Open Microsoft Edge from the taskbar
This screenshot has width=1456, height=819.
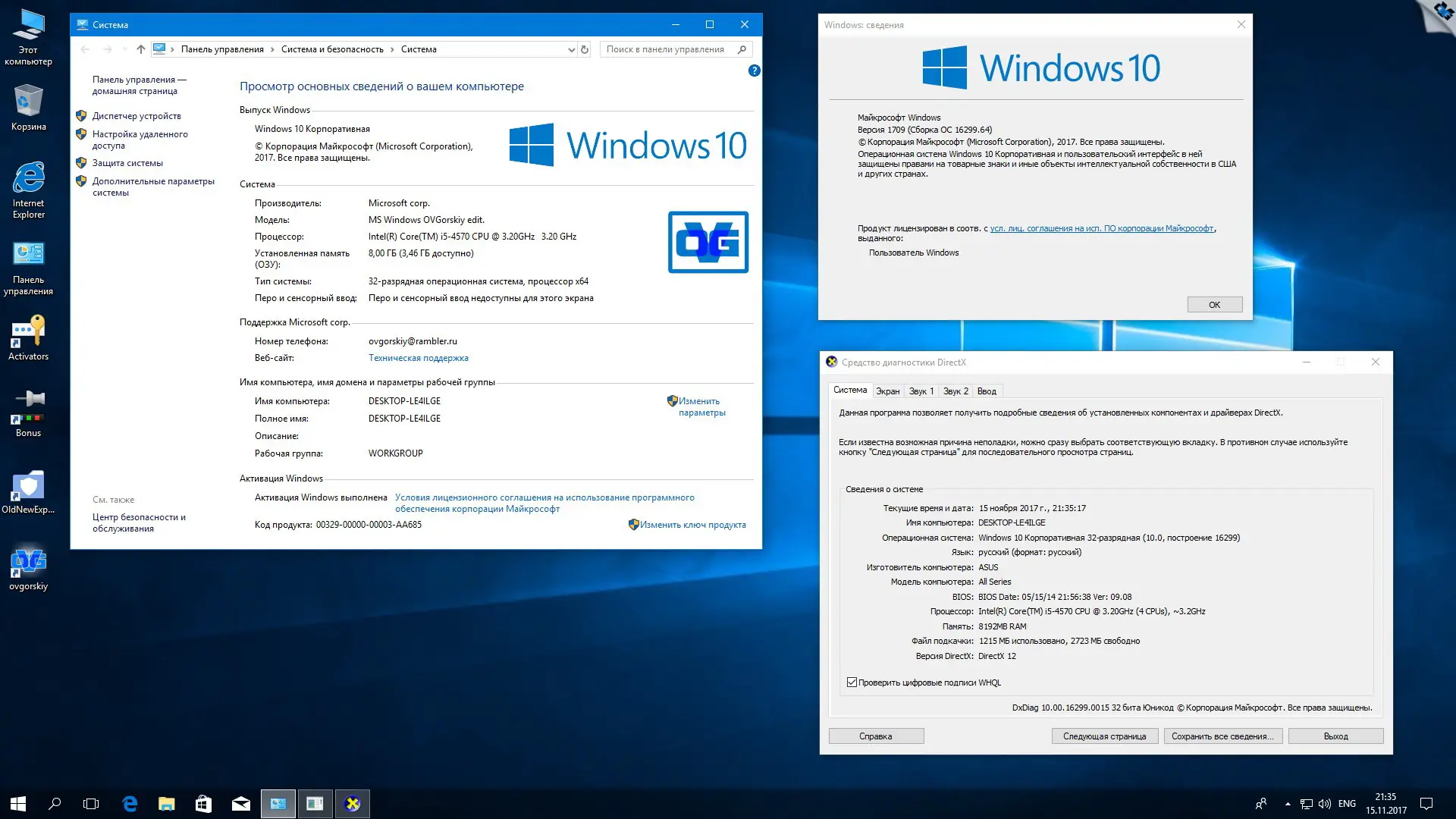click(x=129, y=803)
